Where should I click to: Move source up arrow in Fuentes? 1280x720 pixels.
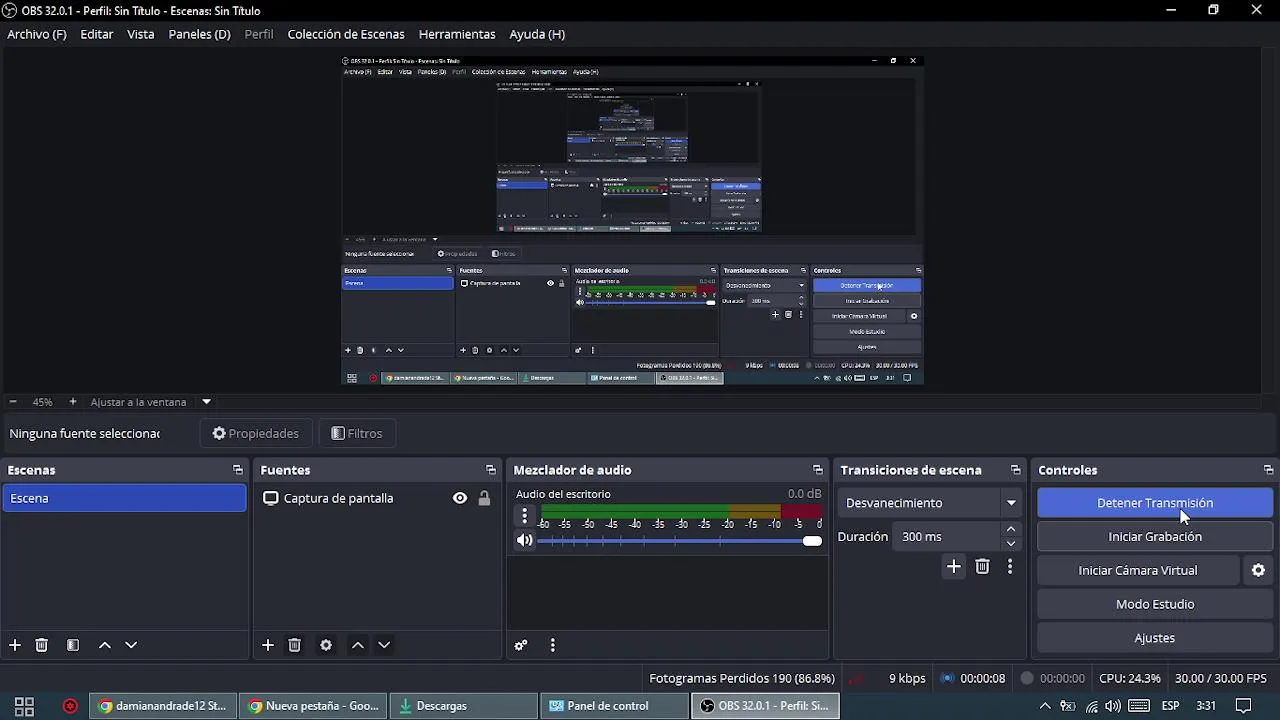358,645
